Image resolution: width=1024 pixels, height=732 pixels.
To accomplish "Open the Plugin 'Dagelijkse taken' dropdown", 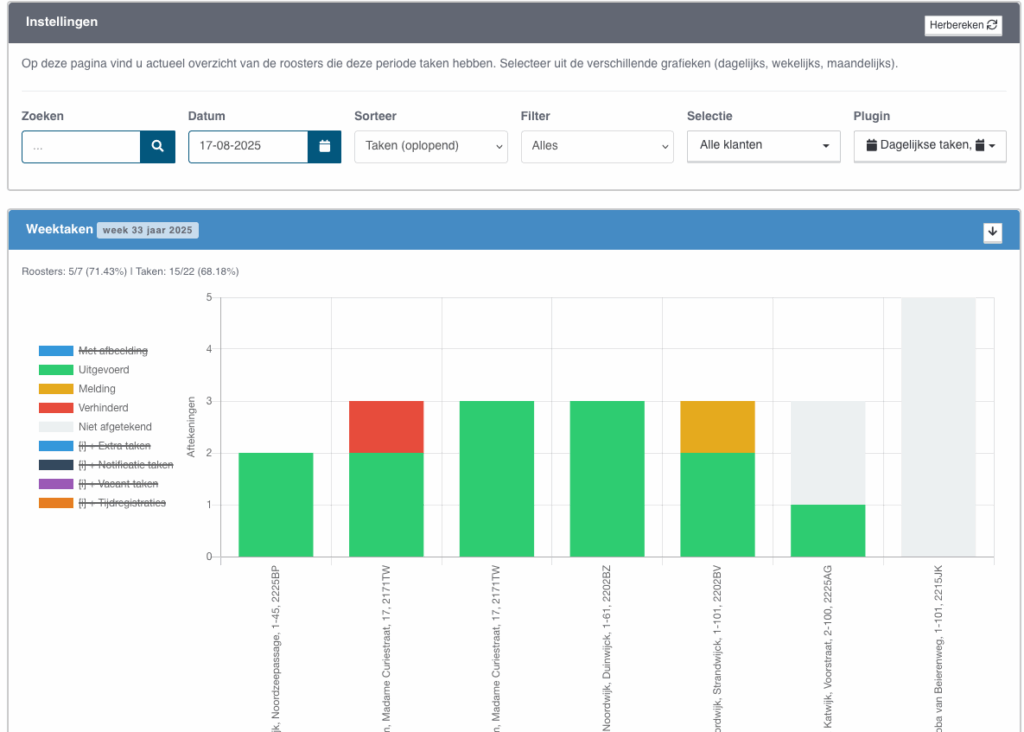I will point(929,146).
